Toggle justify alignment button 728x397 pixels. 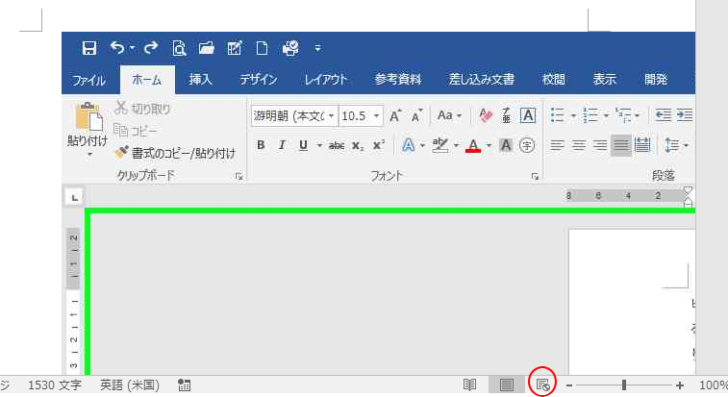[621, 146]
